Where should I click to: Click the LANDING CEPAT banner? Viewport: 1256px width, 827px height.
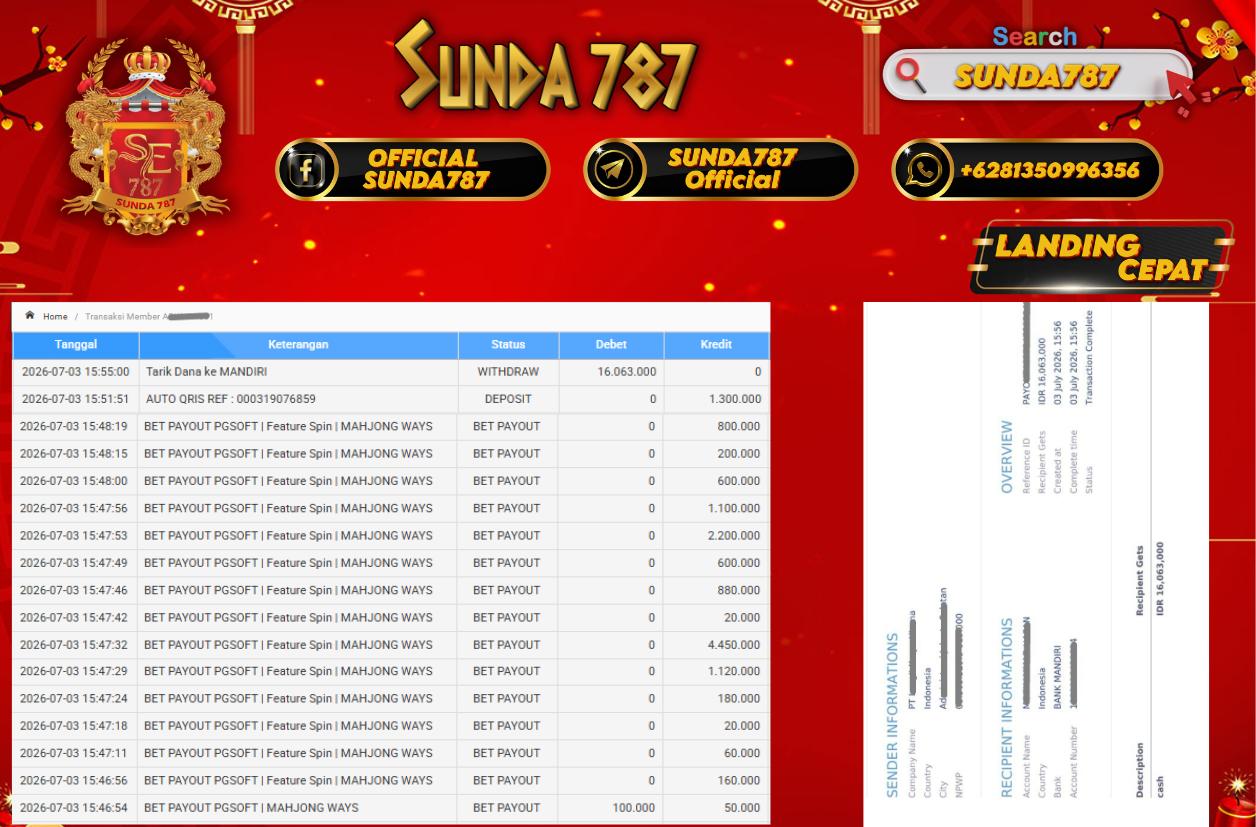[1101, 257]
